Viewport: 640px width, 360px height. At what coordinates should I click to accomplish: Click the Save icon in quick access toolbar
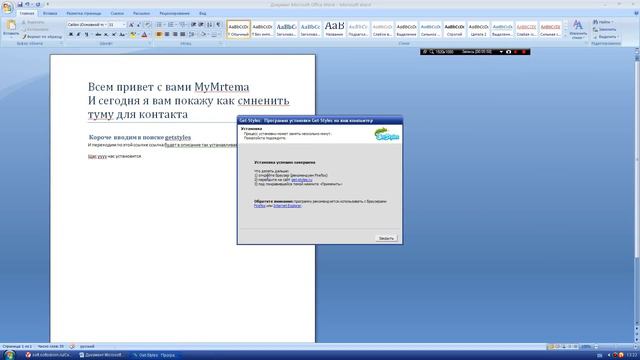(x=20, y=4)
